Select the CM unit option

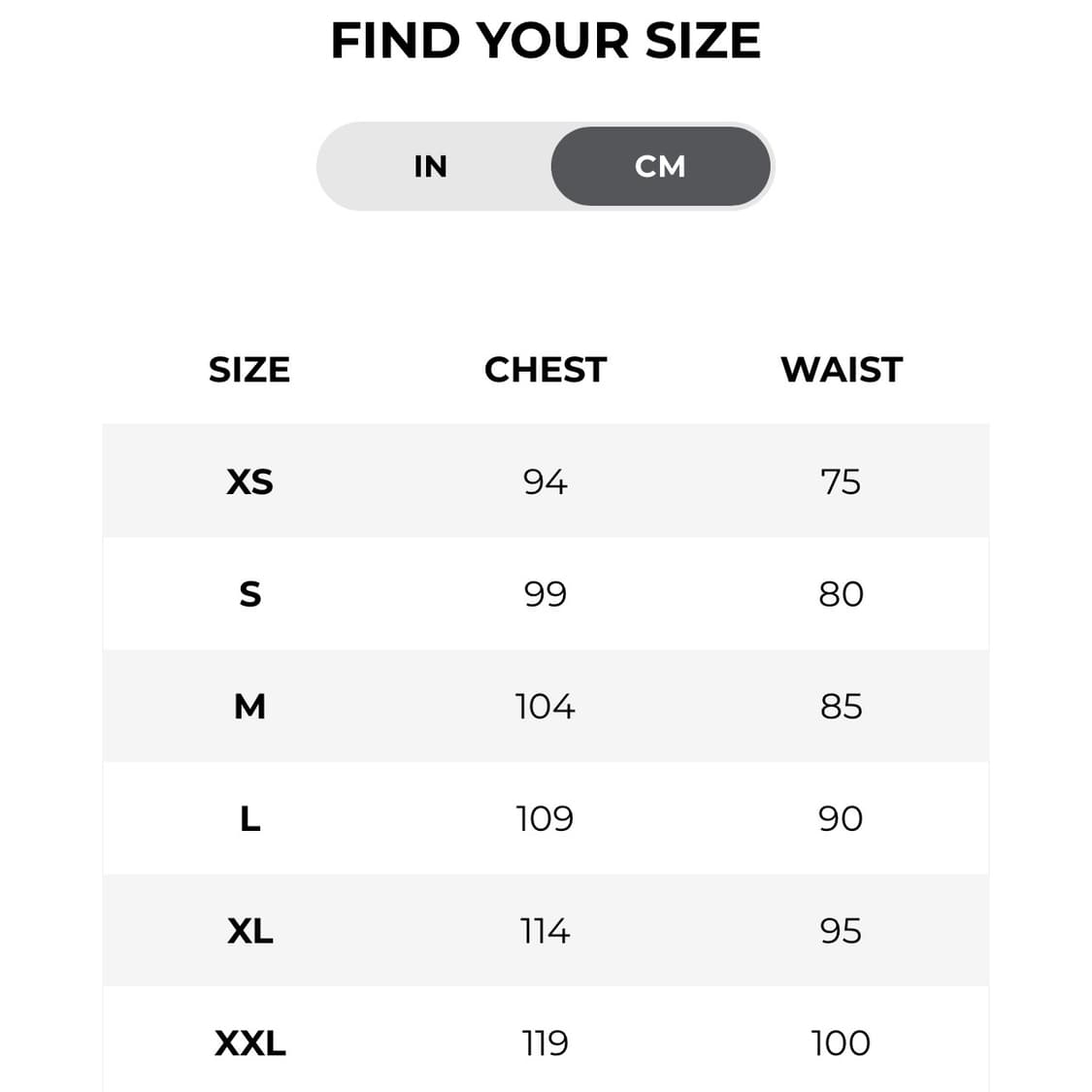pyautogui.click(x=660, y=166)
